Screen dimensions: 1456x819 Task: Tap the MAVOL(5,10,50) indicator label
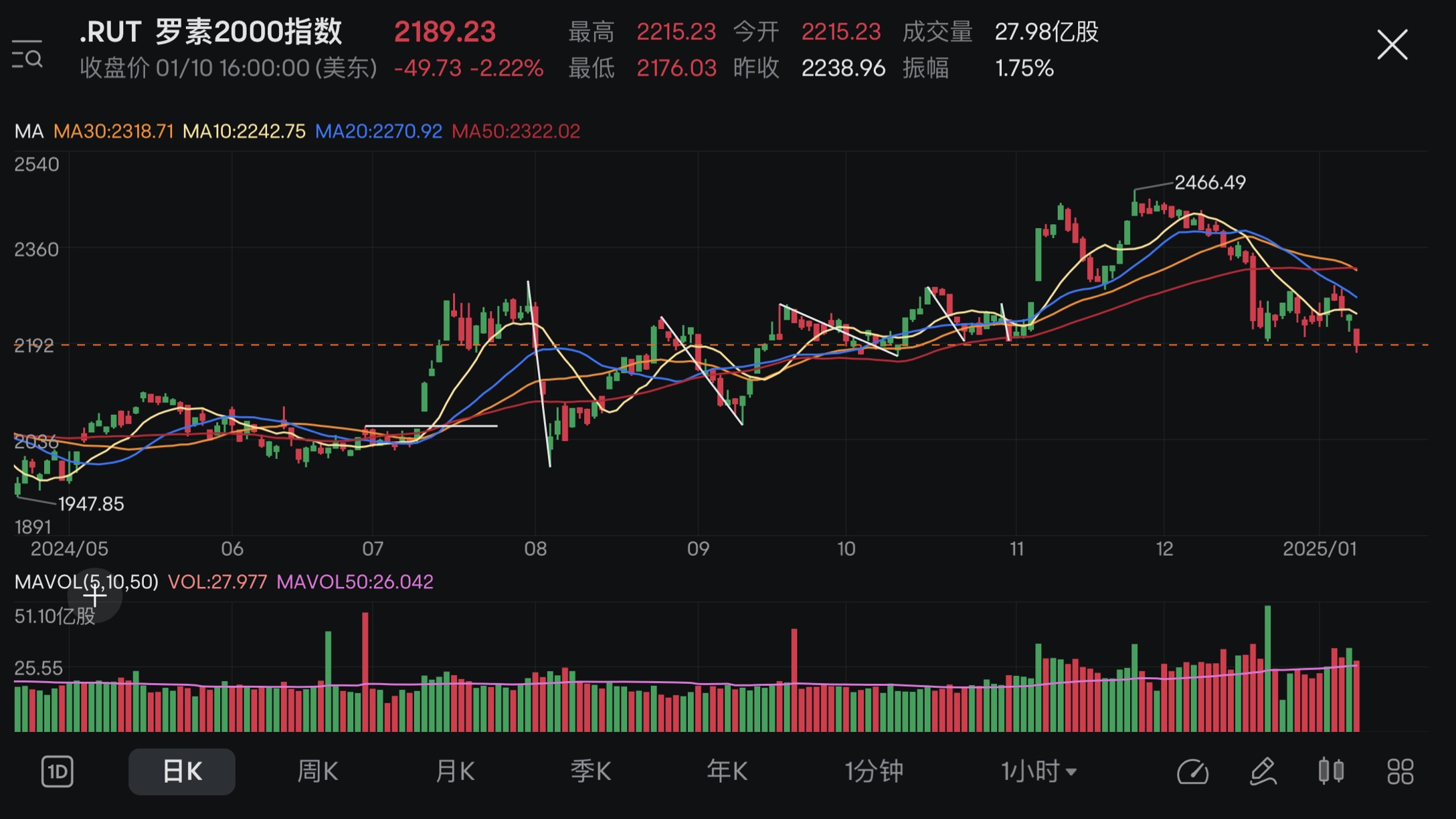click(x=86, y=581)
